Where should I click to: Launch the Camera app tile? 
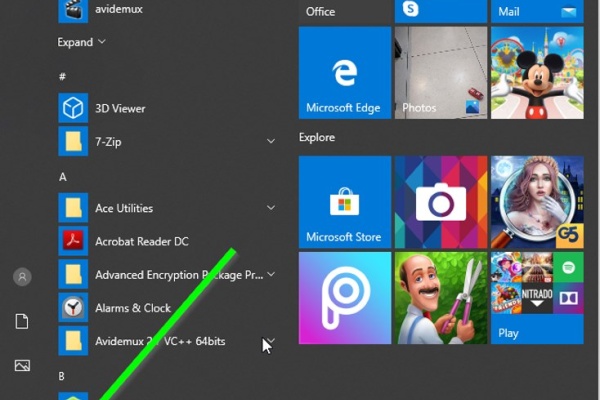441,202
